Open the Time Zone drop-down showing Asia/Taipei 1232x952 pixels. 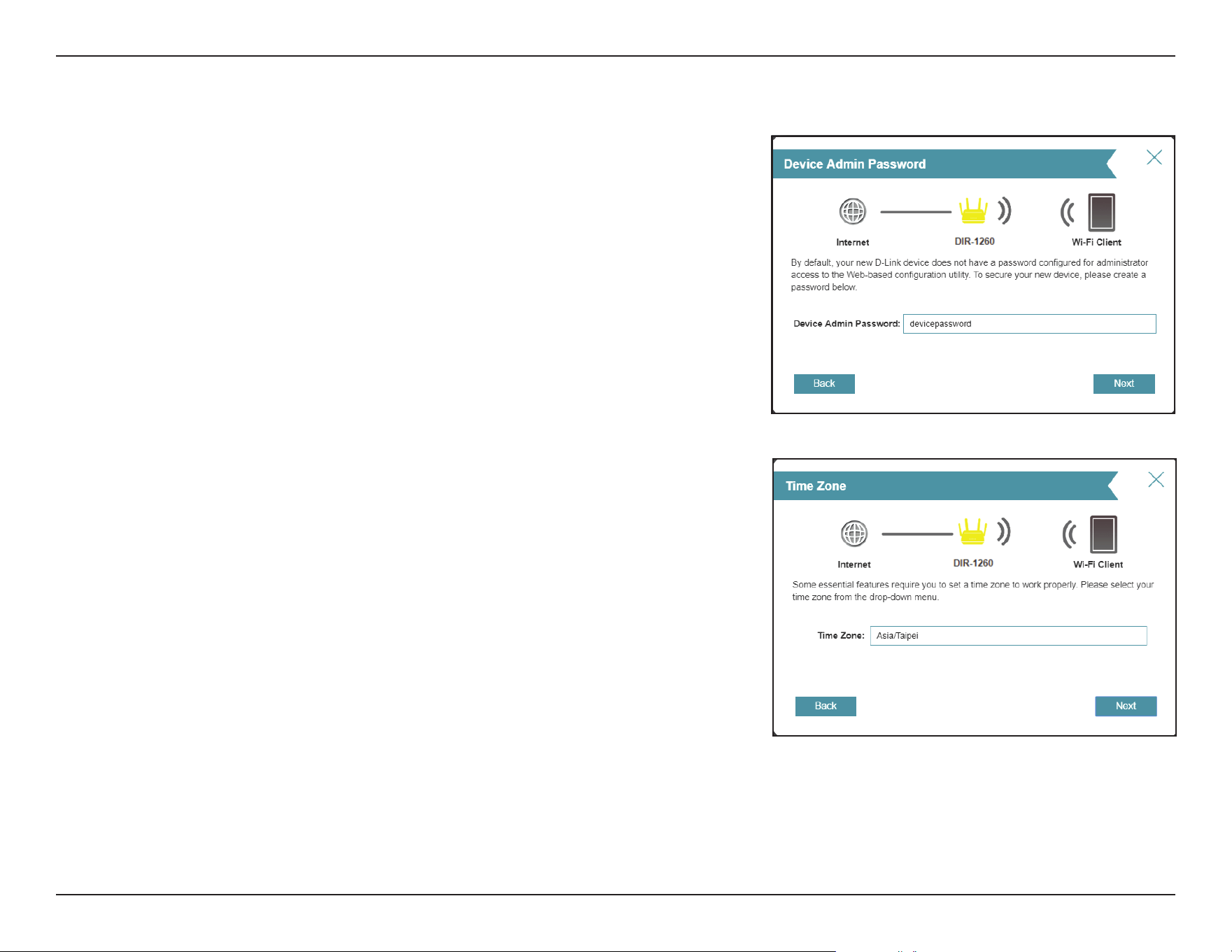click(x=1008, y=636)
